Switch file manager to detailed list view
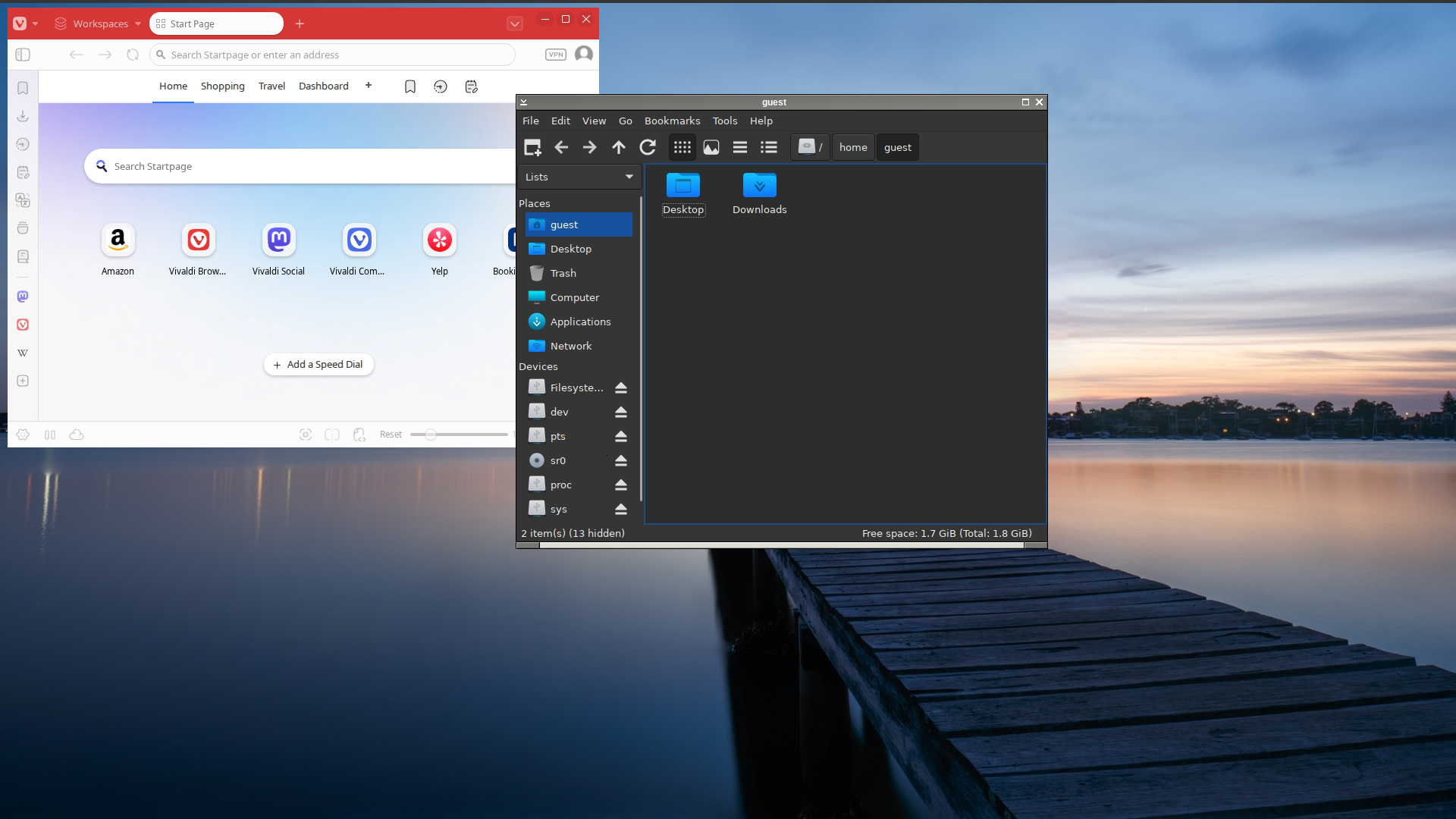1456x819 pixels. pos(769,147)
